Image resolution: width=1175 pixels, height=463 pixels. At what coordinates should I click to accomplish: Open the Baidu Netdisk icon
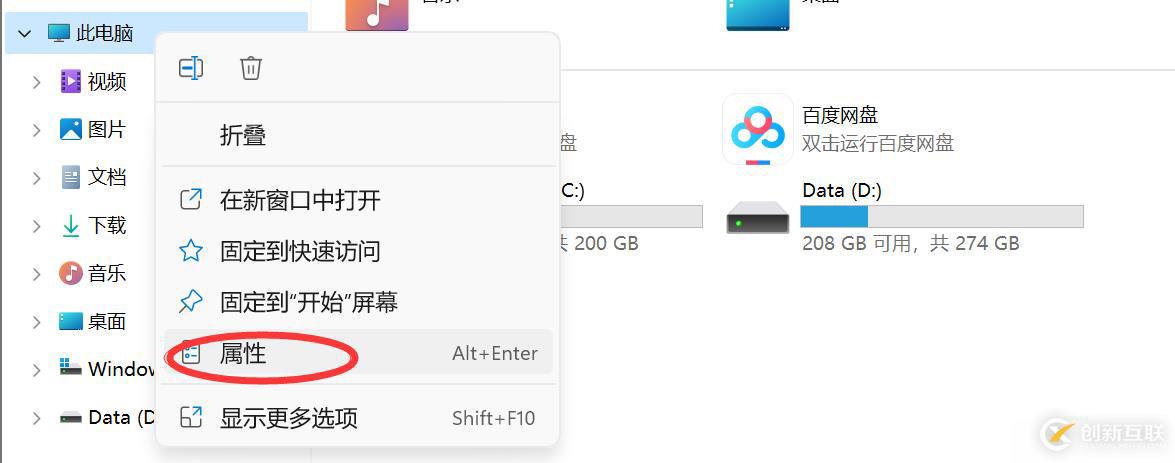[757, 129]
